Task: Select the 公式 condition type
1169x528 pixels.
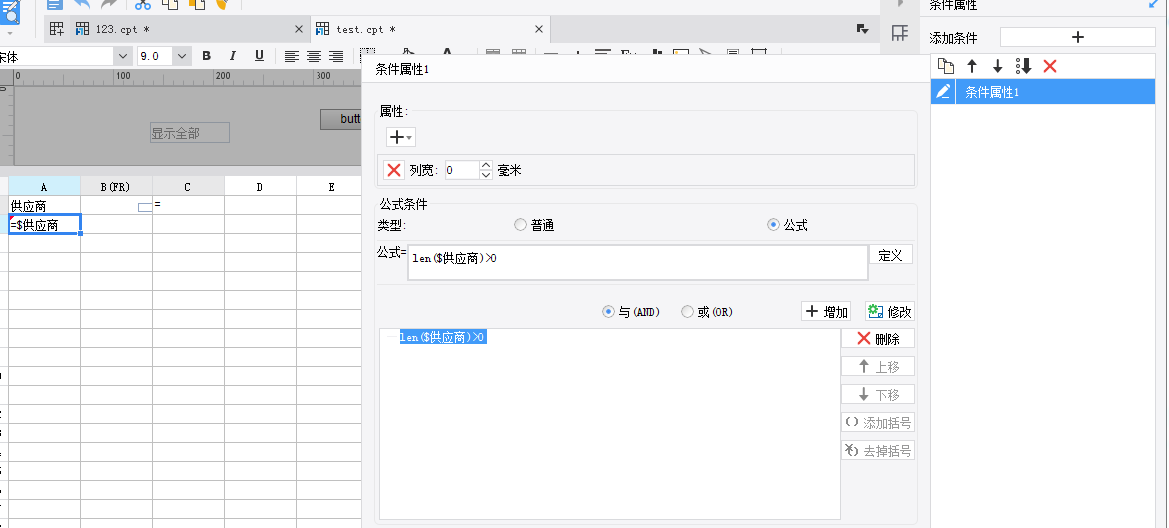Action: pos(773,225)
